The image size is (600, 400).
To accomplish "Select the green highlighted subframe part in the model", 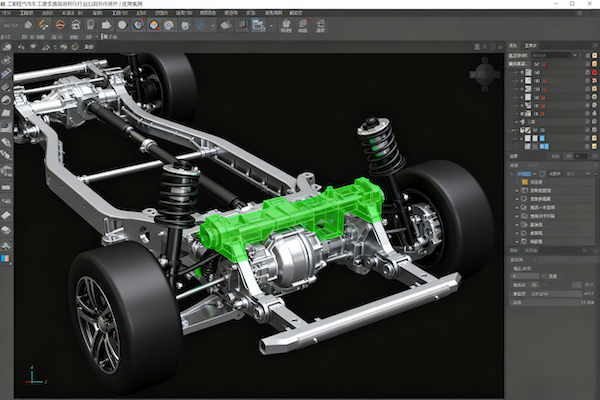I will pyautogui.click(x=290, y=215).
